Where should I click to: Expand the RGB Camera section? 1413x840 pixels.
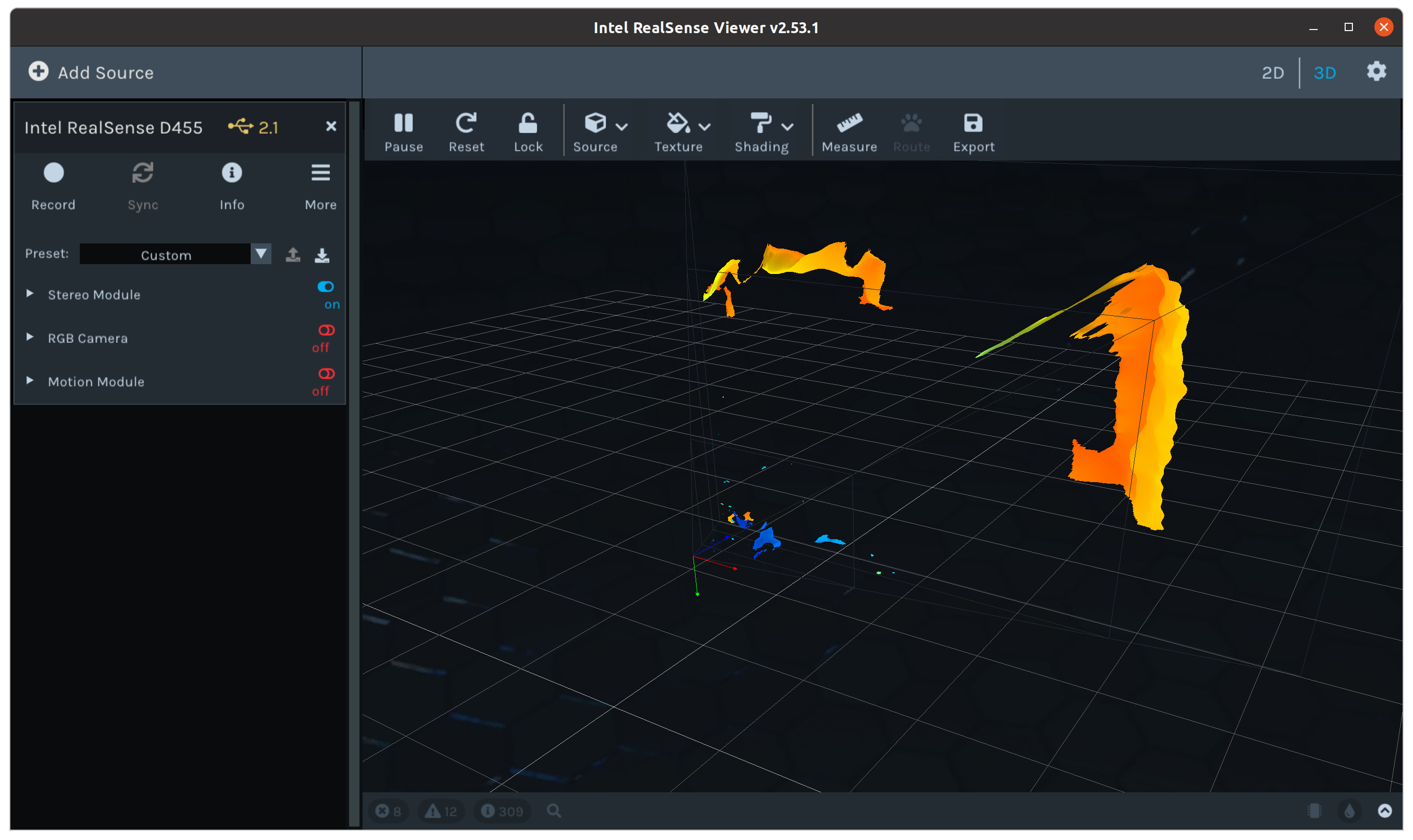(x=30, y=337)
